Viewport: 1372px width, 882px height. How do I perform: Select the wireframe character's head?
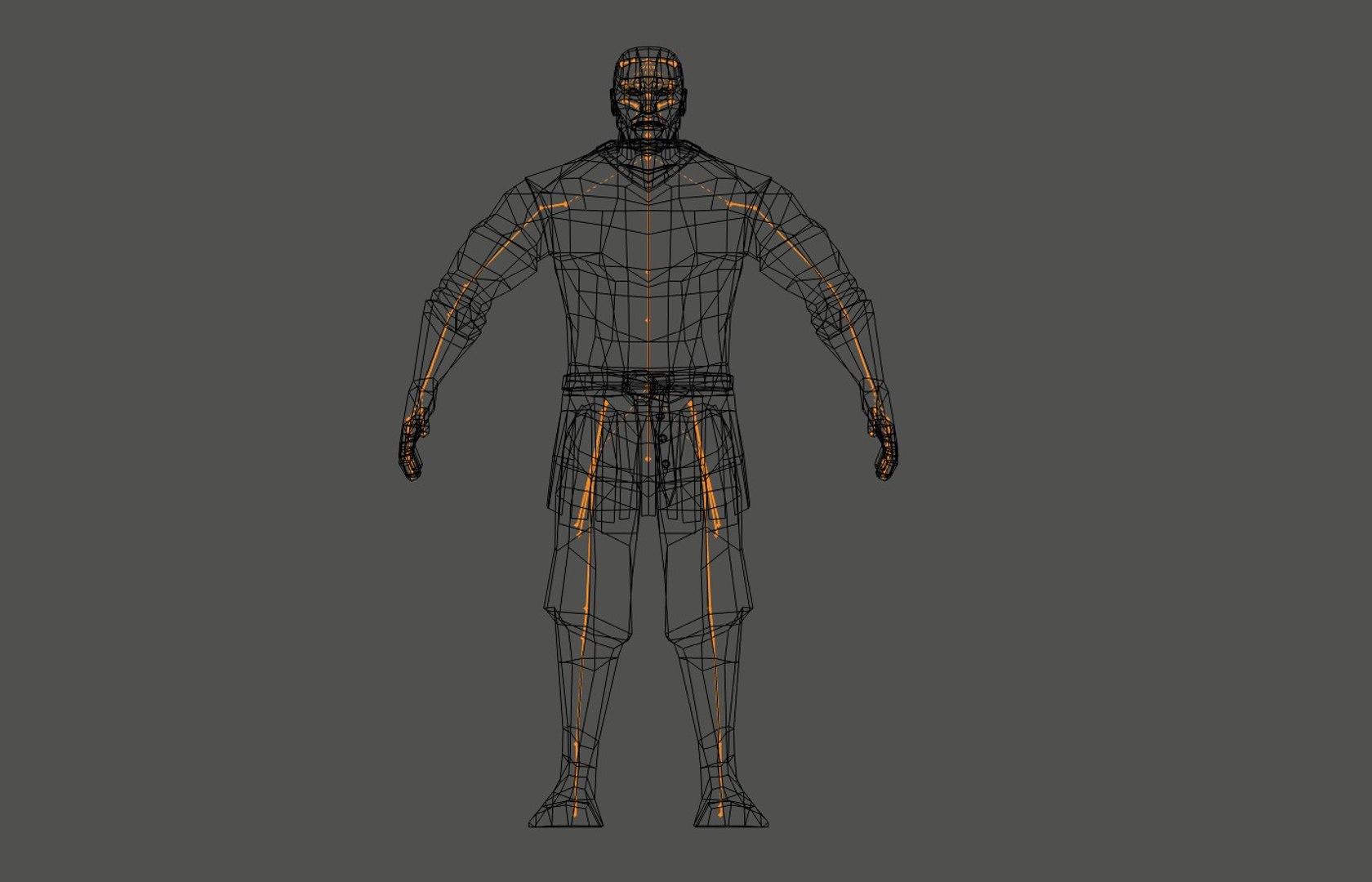(648, 94)
